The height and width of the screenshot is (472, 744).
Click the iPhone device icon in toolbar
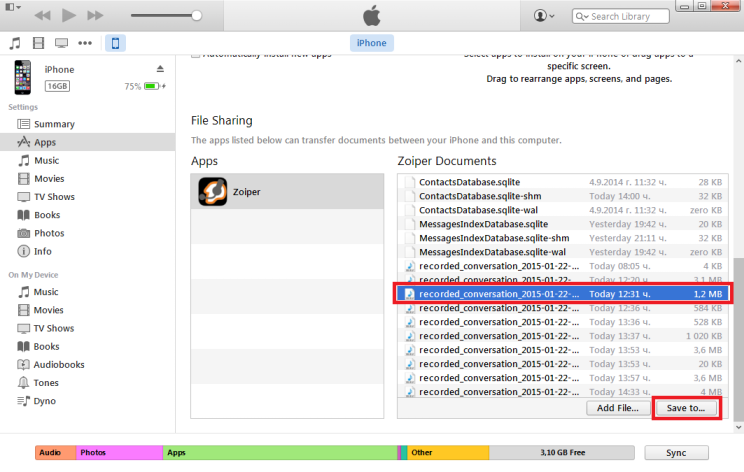tap(115, 43)
